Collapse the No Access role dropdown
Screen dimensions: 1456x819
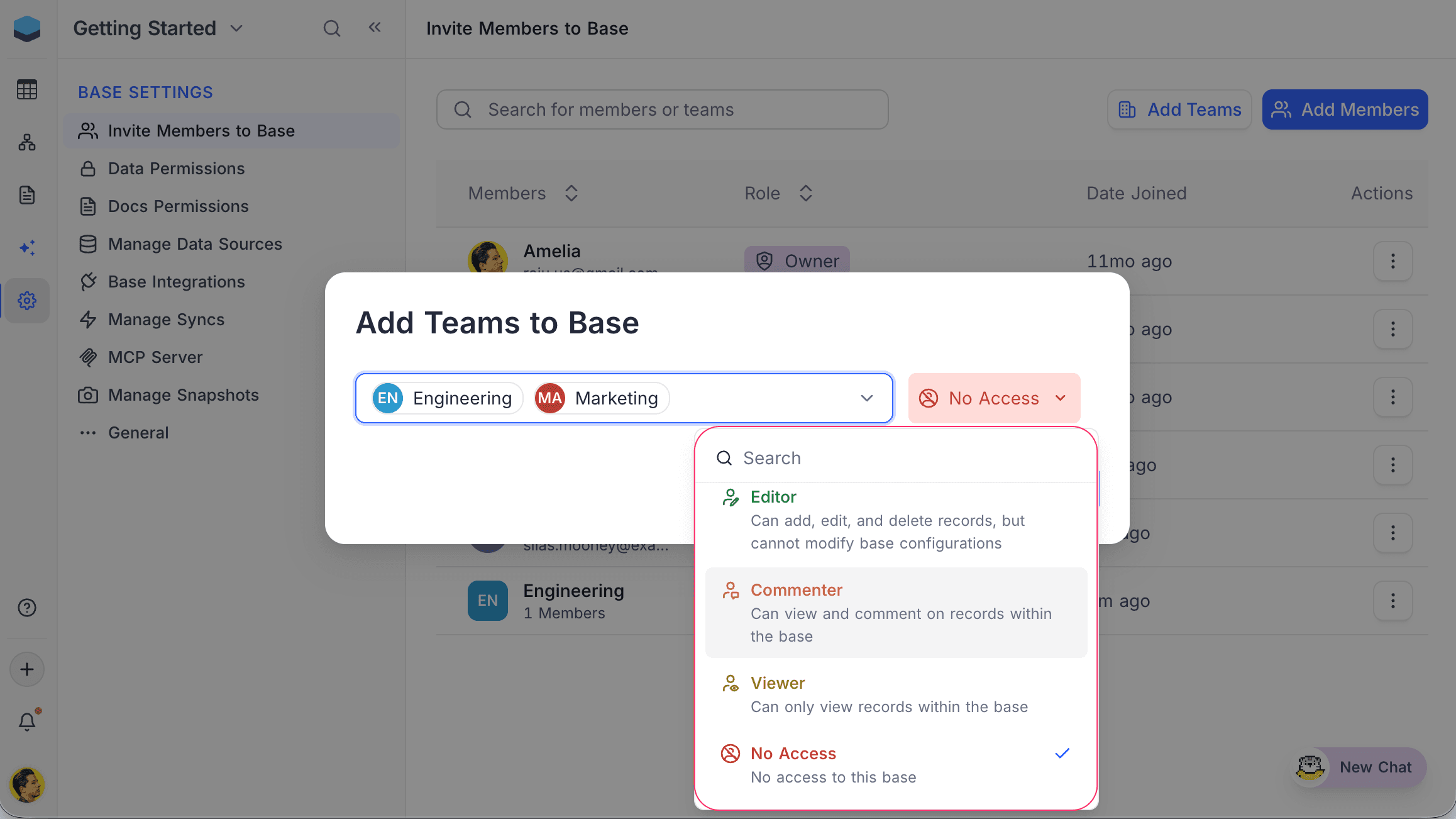pyautogui.click(x=994, y=398)
